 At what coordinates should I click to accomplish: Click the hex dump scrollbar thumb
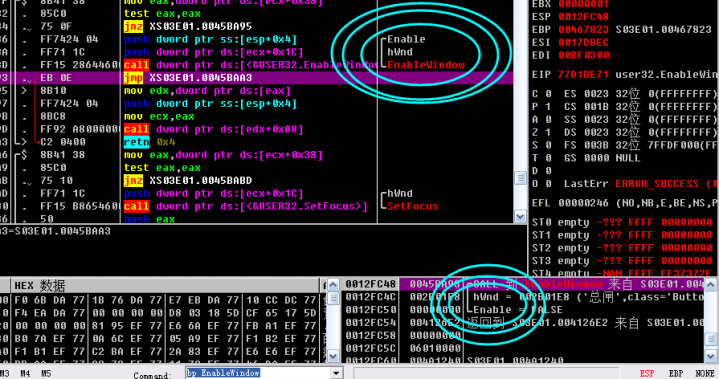tap(333, 298)
